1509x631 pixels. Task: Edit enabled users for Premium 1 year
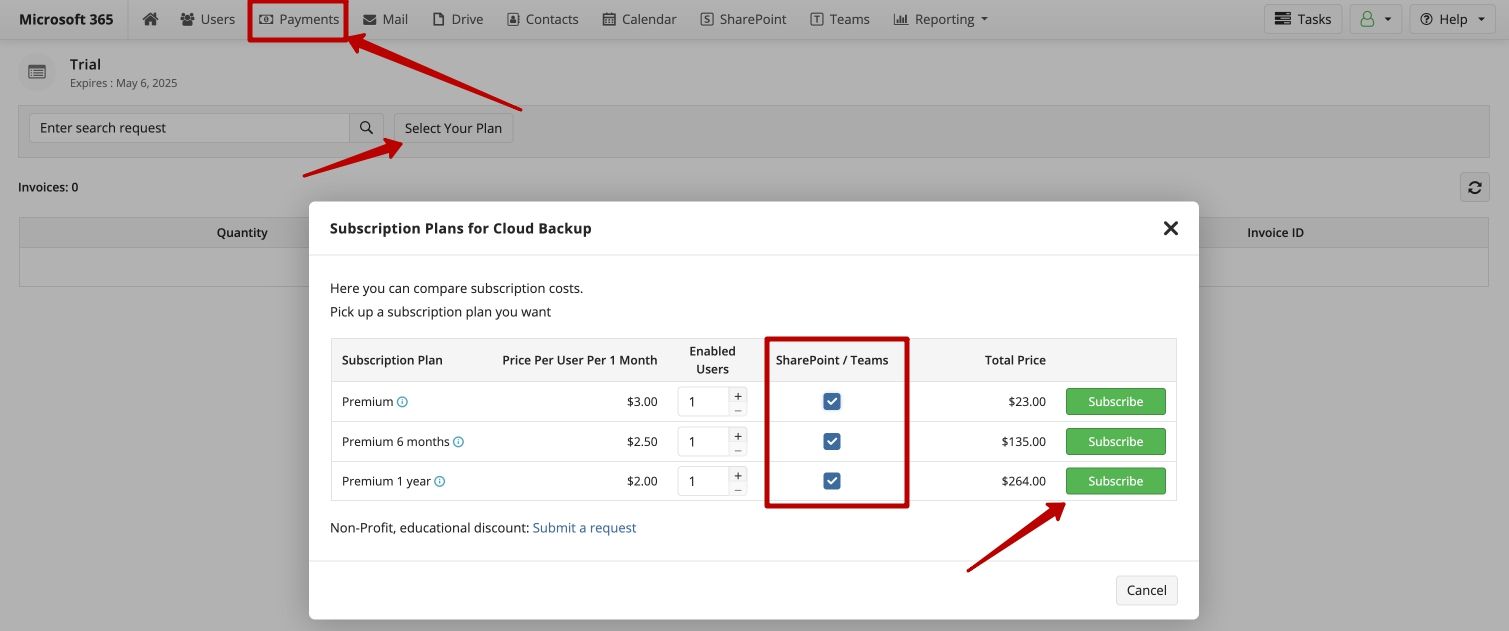[x=703, y=482]
